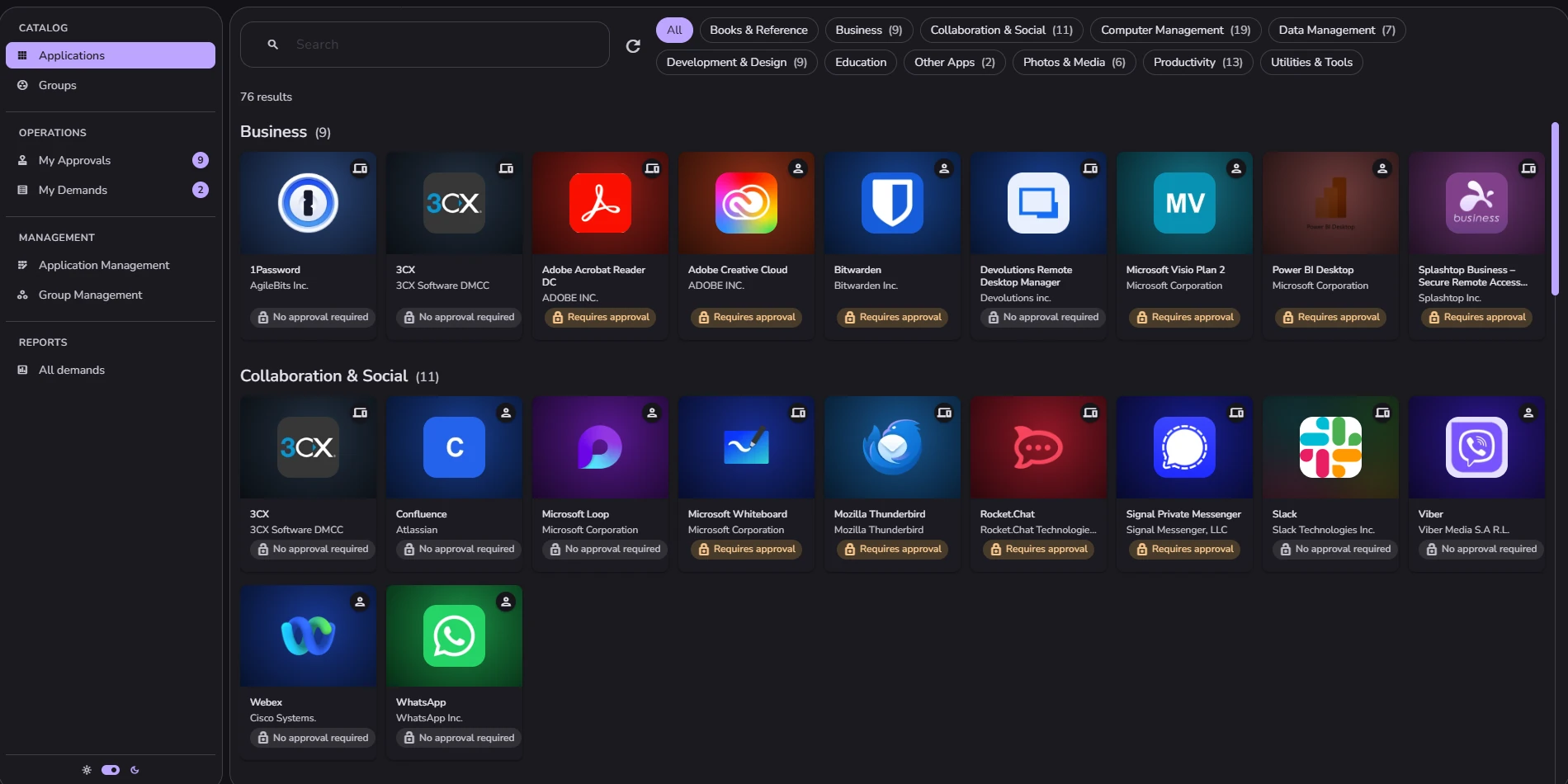Click the Microsoft Loop icon
The width and height of the screenshot is (1568, 784).
(600, 447)
